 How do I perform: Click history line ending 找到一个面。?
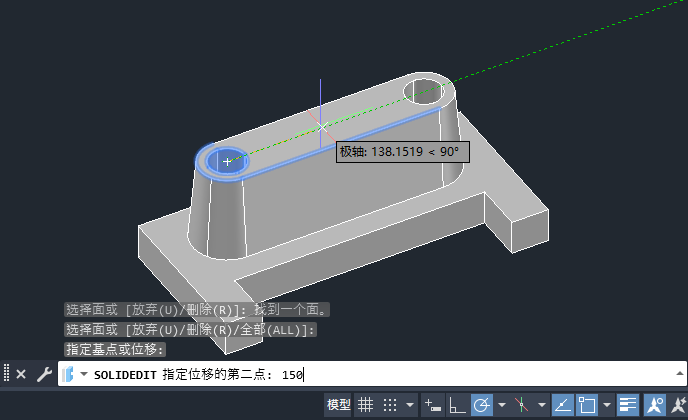[x=197, y=309]
